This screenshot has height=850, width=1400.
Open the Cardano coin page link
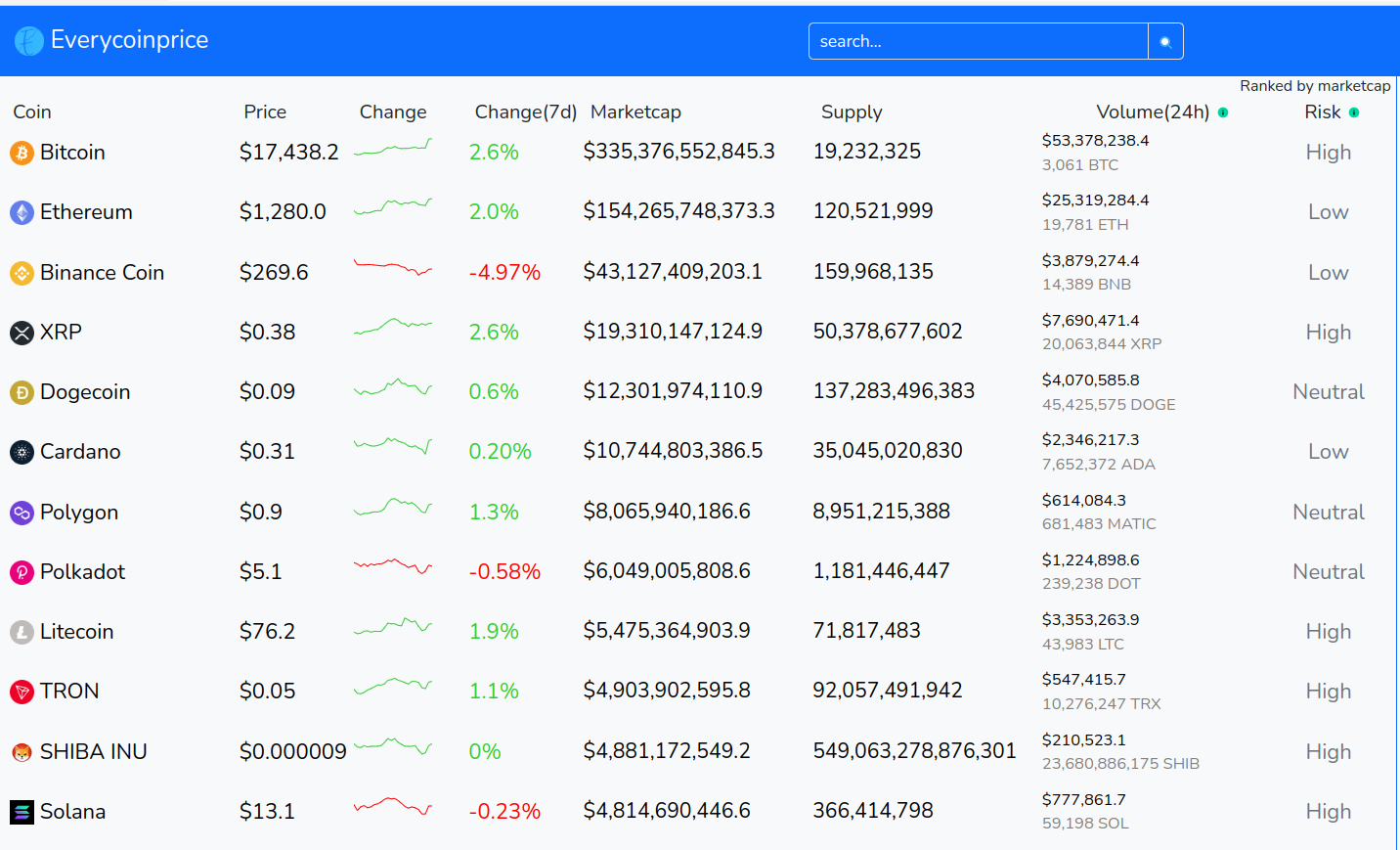(80, 452)
